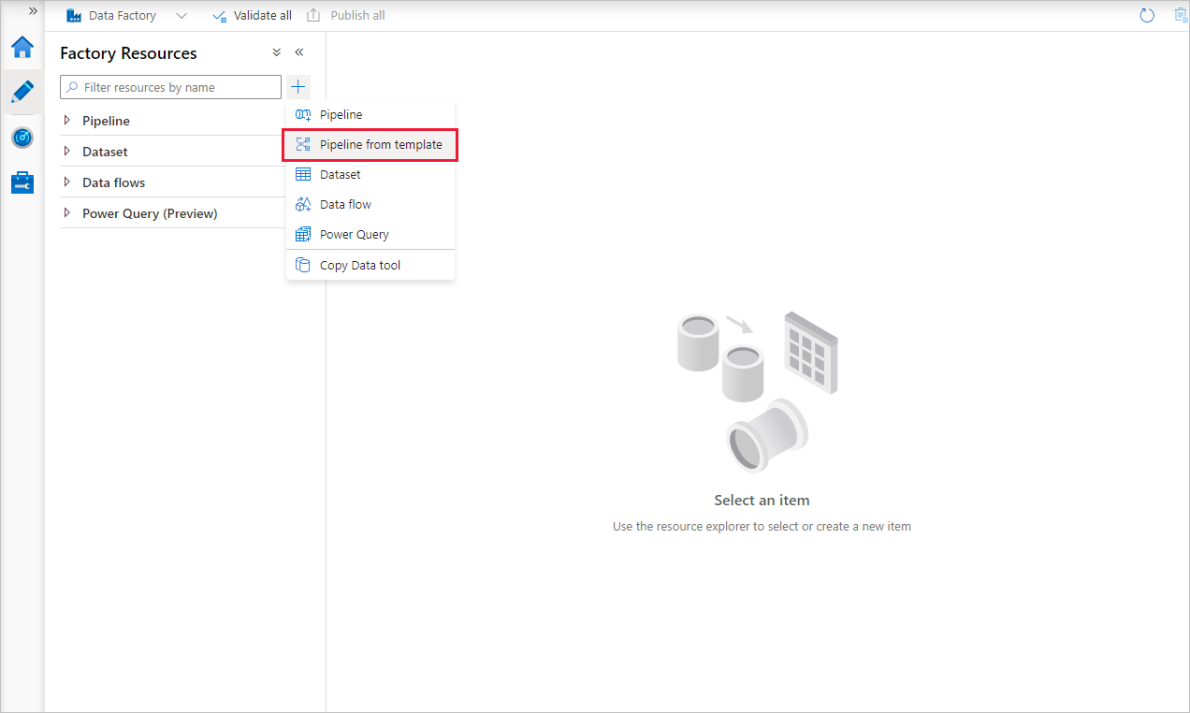Click the expand arrows next to Factory Resources
Screen dimensions: 1190x713
click(x=276, y=52)
